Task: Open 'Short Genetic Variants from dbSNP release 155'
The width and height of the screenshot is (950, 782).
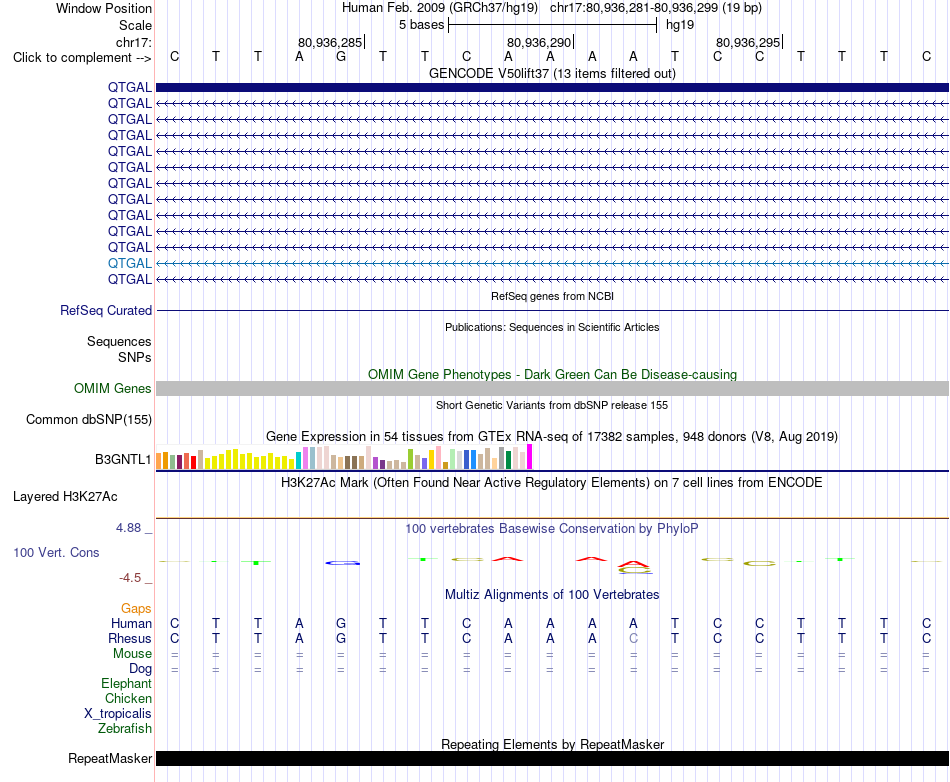Action: 552,405
